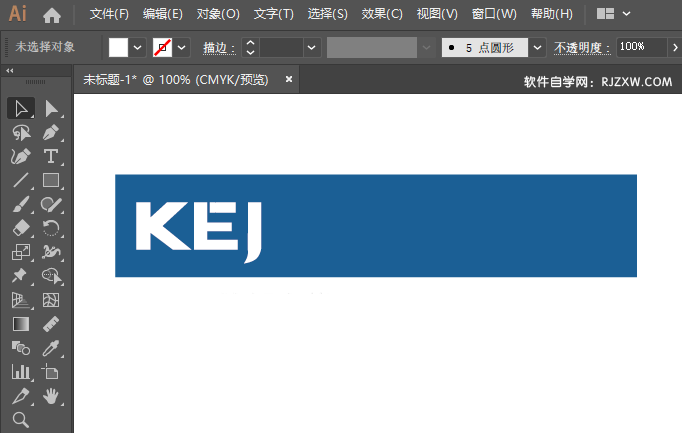Click the white fill color swatch
This screenshot has height=433, width=682.
[118, 47]
